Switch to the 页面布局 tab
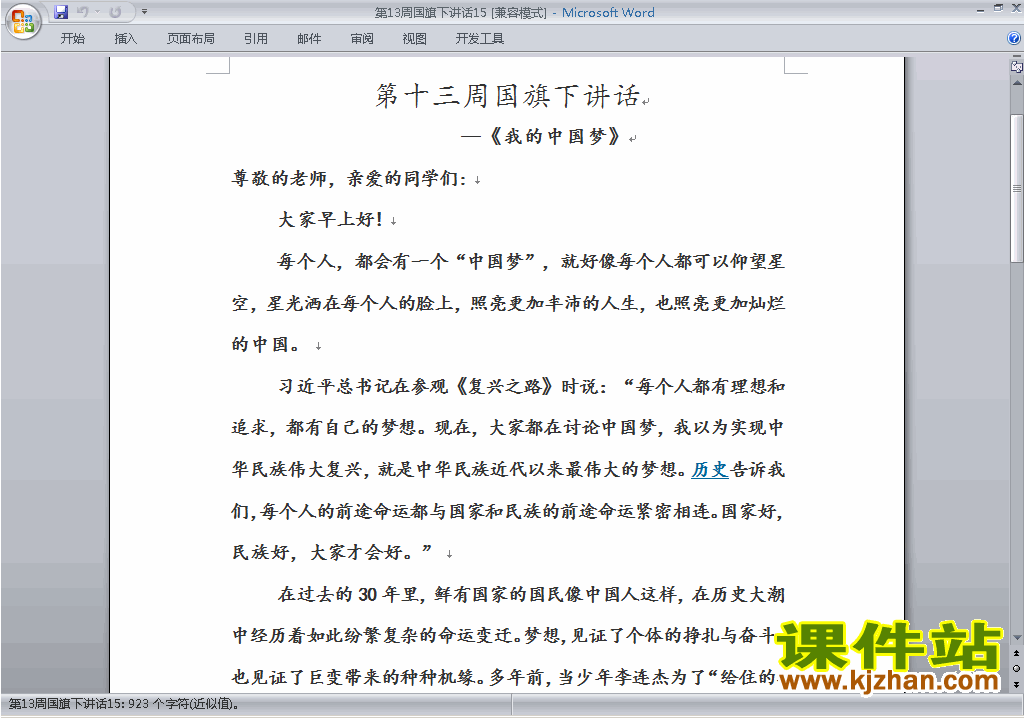The width and height of the screenshot is (1024, 718). pos(190,39)
